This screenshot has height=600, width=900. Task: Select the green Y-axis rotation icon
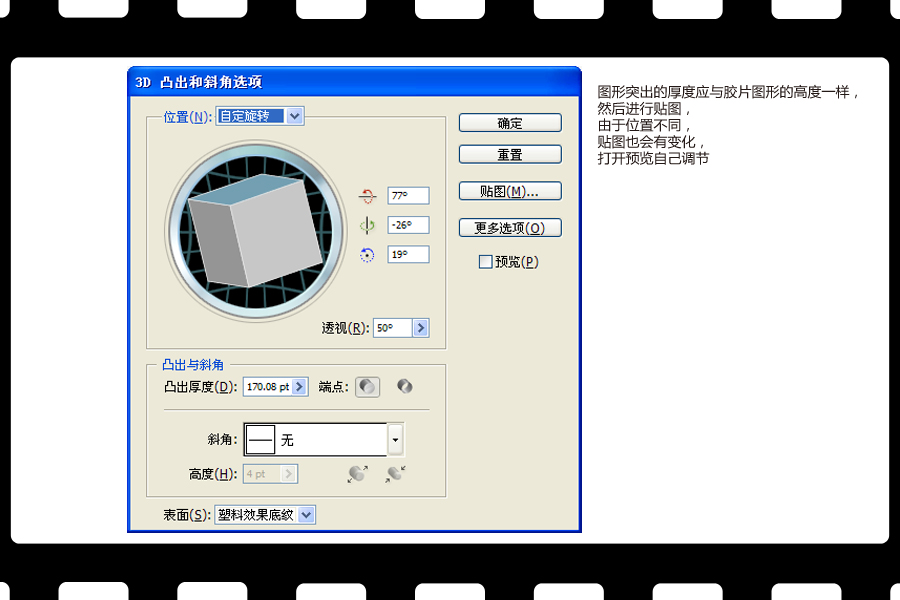pyautogui.click(x=366, y=225)
